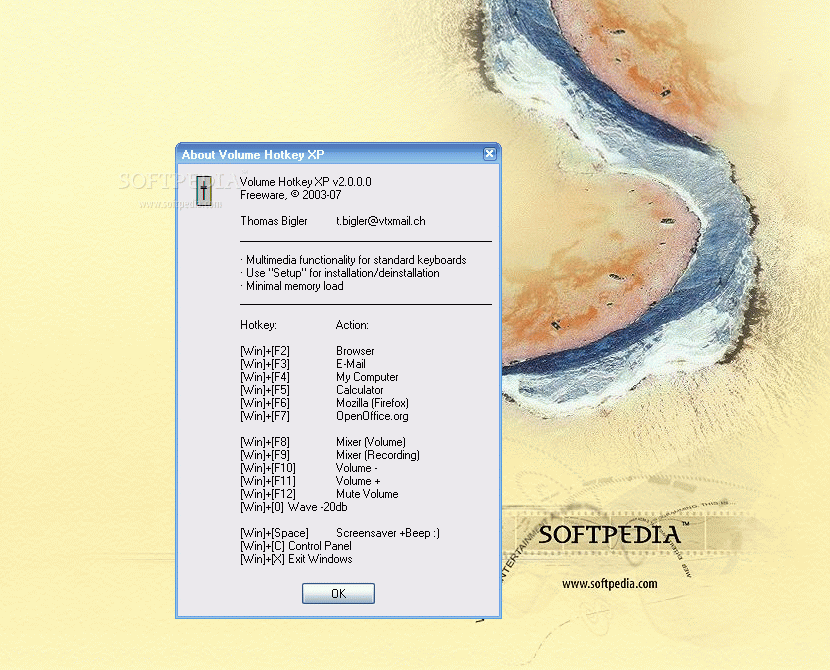Screen dimensions: 830x670
Task: Click the 'Mute Volume' action text
Action: pyautogui.click(x=367, y=494)
